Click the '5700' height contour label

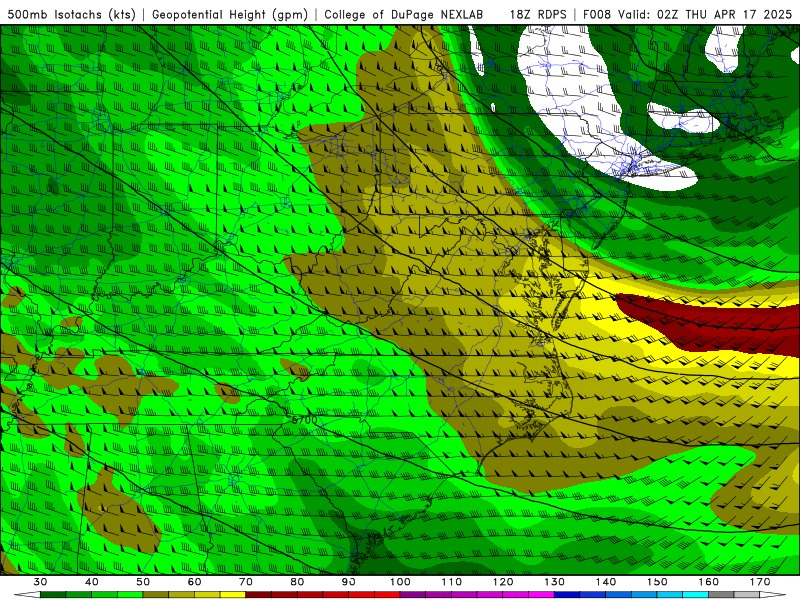[x=305, y=420]
